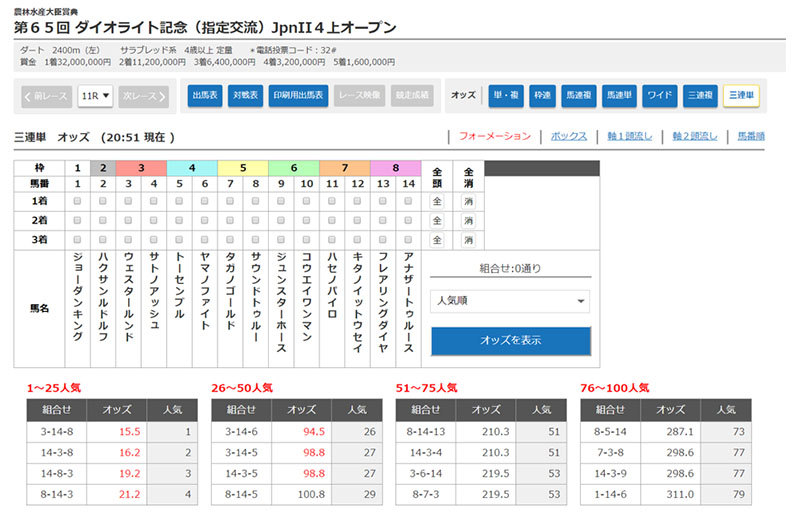
Task: Open the 11R race number dropdown
Action: click(x=95, y=96)
